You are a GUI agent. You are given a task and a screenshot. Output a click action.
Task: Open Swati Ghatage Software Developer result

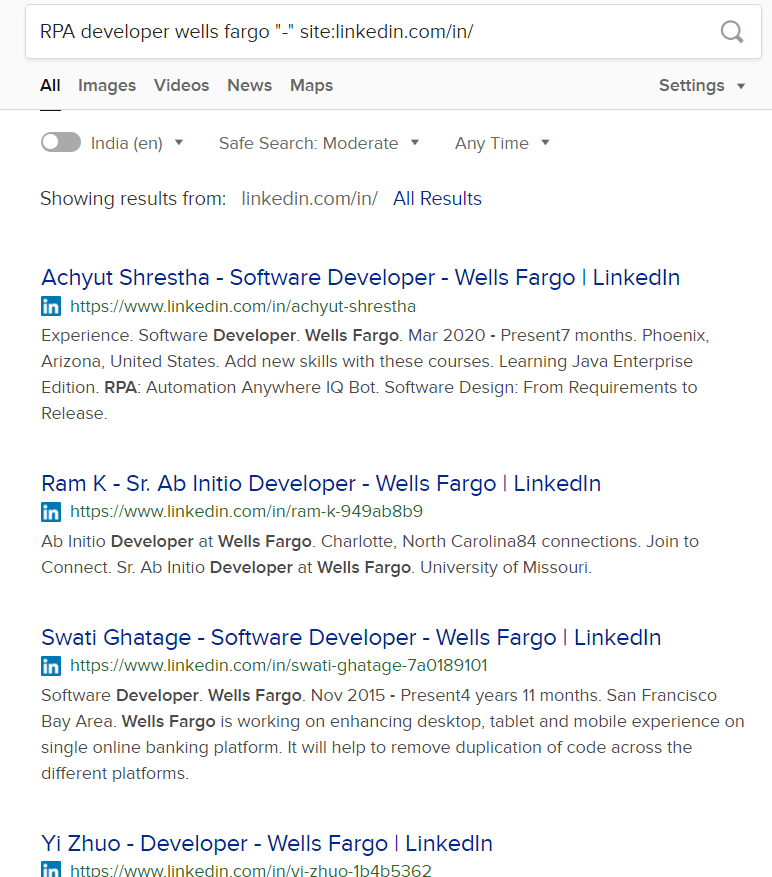[351, 638]
